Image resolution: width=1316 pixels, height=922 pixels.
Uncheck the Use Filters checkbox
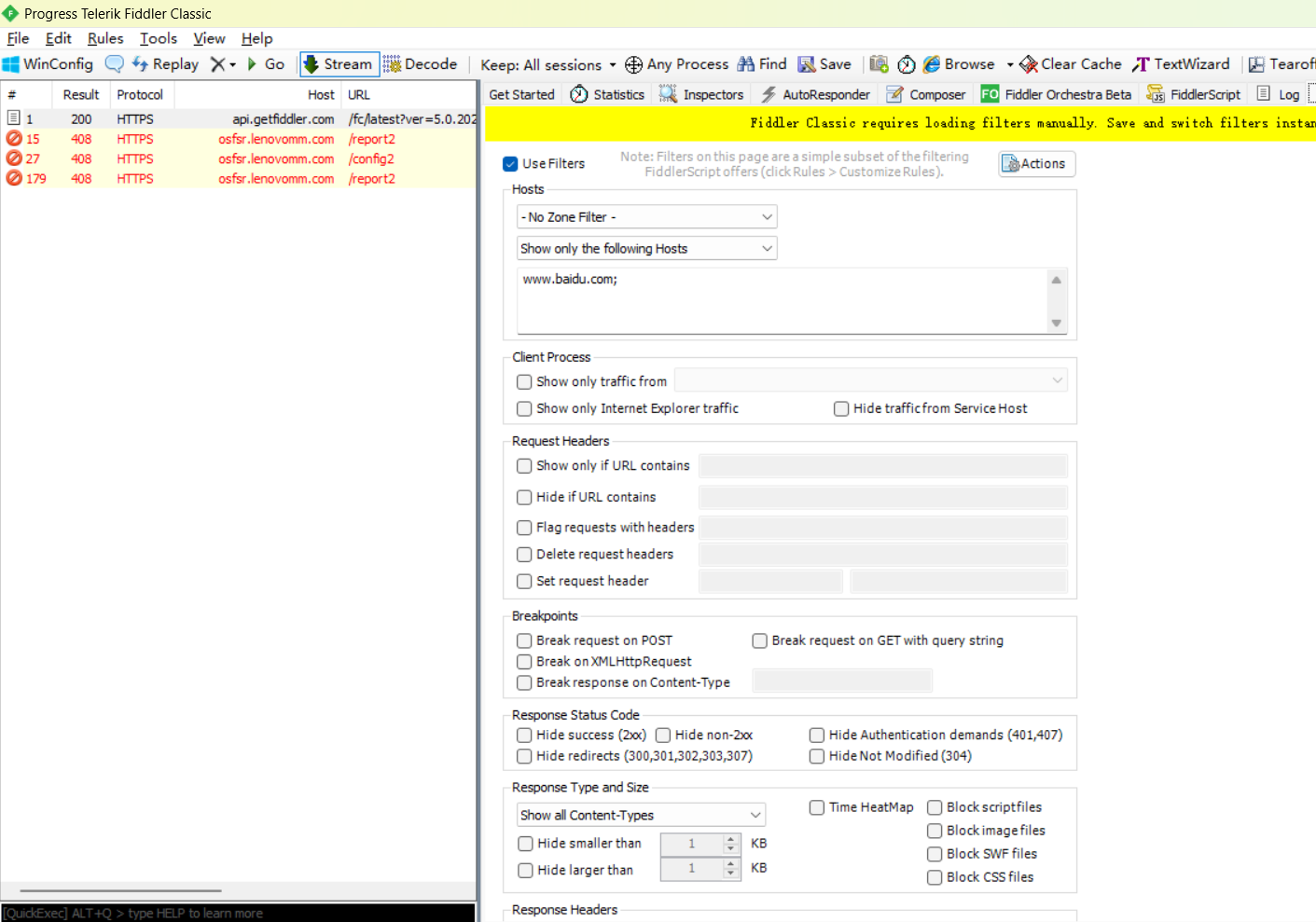(510, 163)
